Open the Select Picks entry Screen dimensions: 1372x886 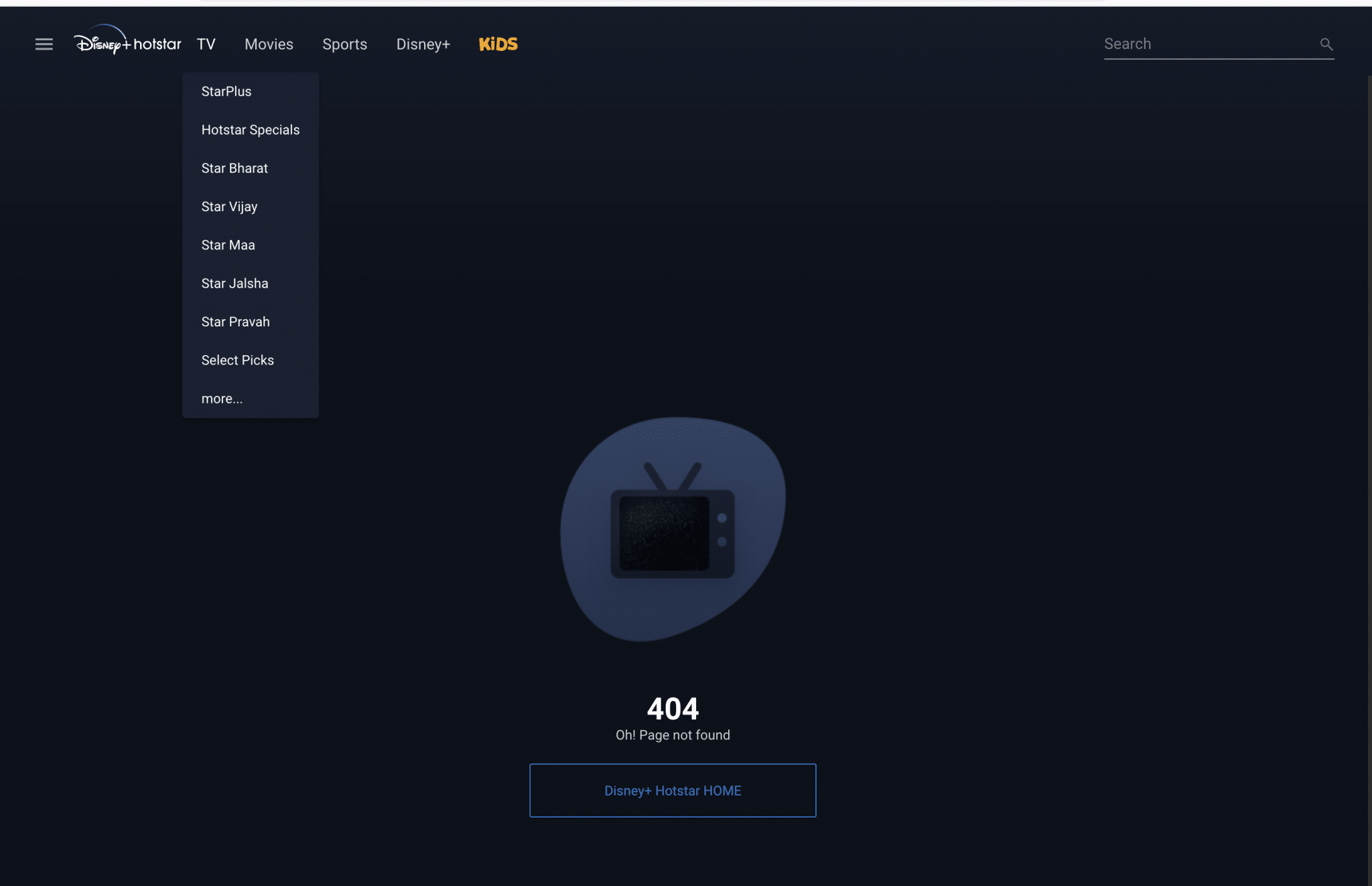click(237, 360)
